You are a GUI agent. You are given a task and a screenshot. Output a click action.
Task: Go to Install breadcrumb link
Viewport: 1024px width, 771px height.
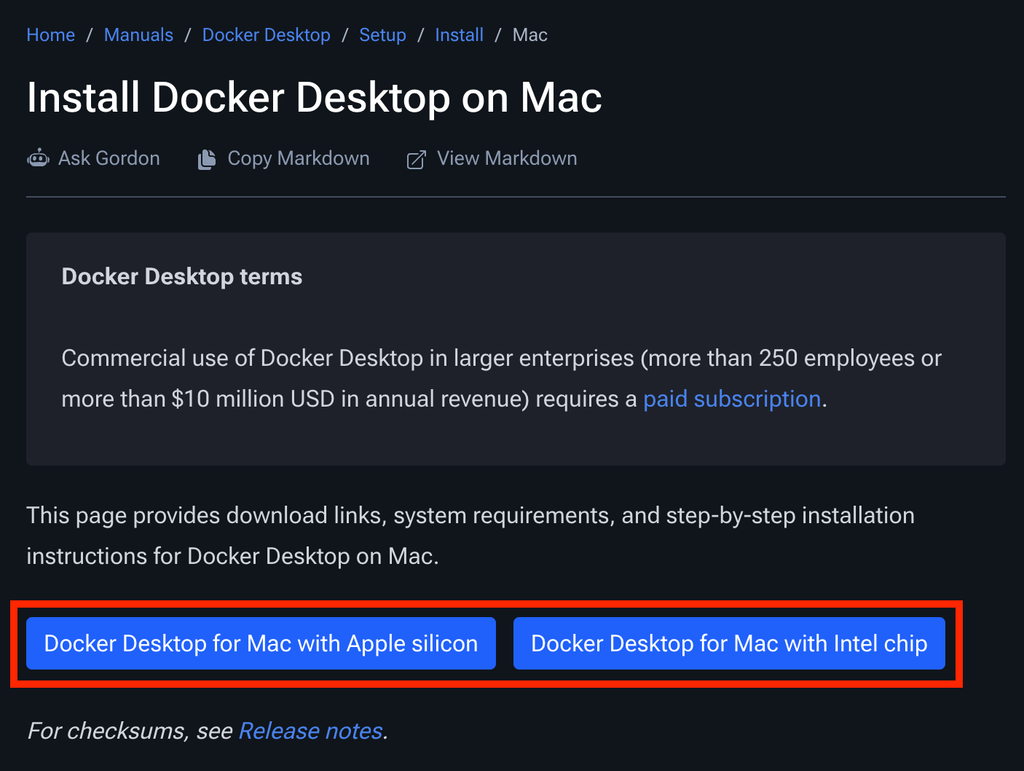(459, 35)
